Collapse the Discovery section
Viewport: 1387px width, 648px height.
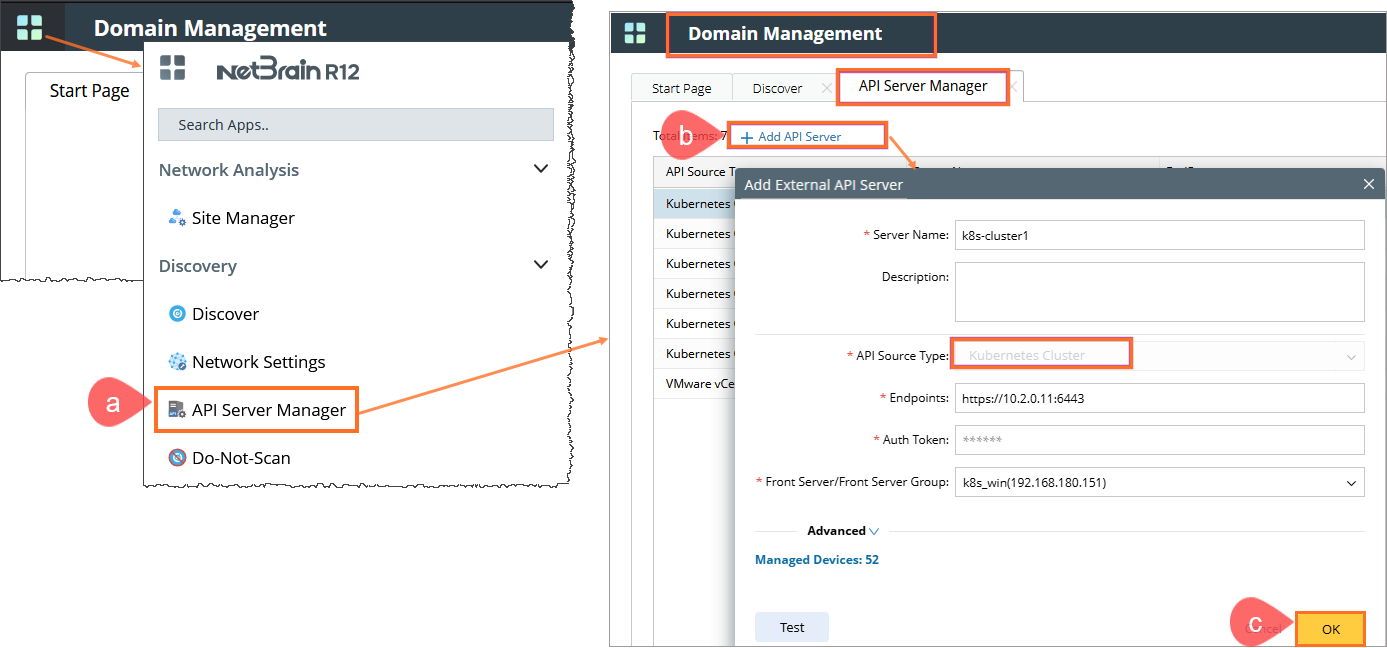541,265
